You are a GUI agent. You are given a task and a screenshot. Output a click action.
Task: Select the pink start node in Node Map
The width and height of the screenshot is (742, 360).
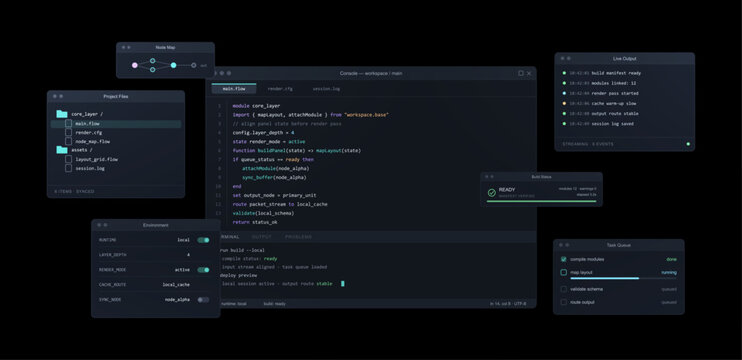pyautogui.click(x=135, y=65)
